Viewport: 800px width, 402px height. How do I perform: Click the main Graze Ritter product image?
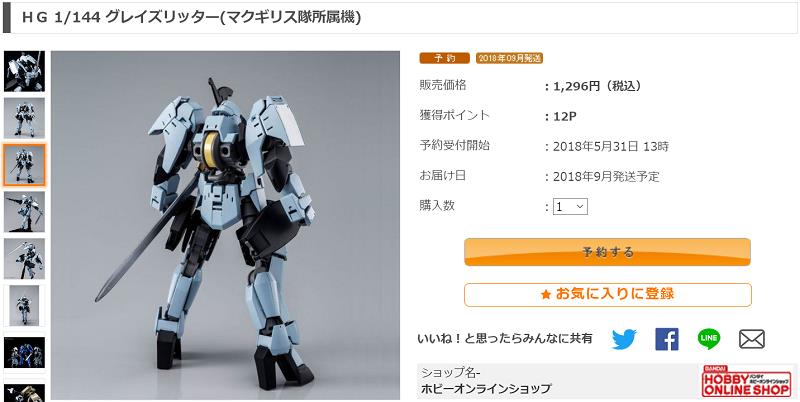coord(226,225)
